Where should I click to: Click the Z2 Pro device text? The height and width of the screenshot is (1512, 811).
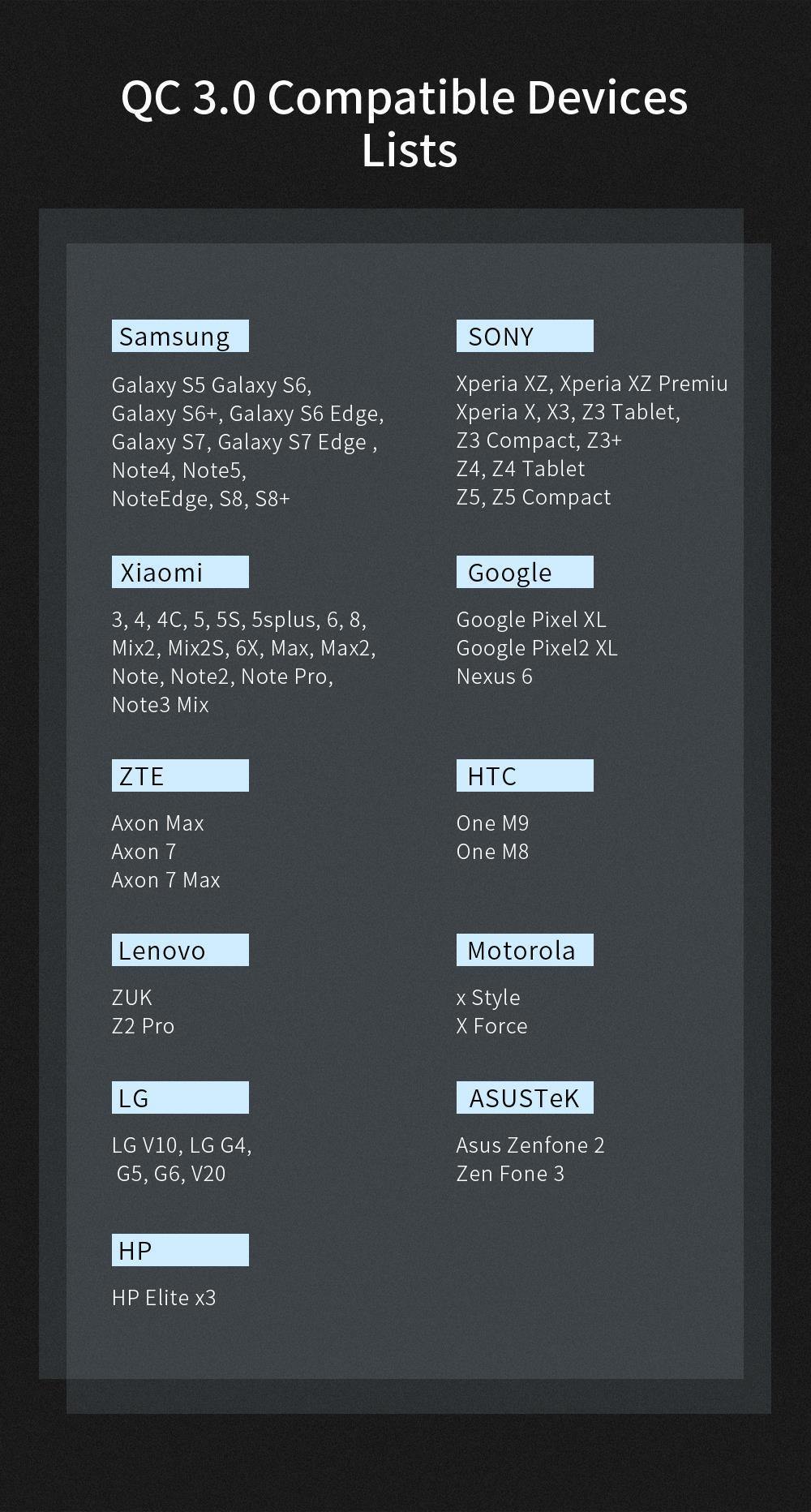click(143, 1025)
